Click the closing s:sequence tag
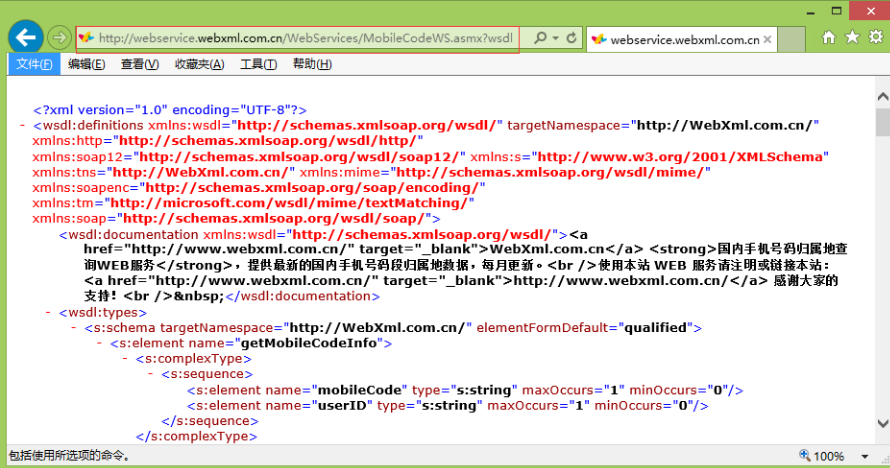This screenshot has height=468, width=890. point(210,421)
